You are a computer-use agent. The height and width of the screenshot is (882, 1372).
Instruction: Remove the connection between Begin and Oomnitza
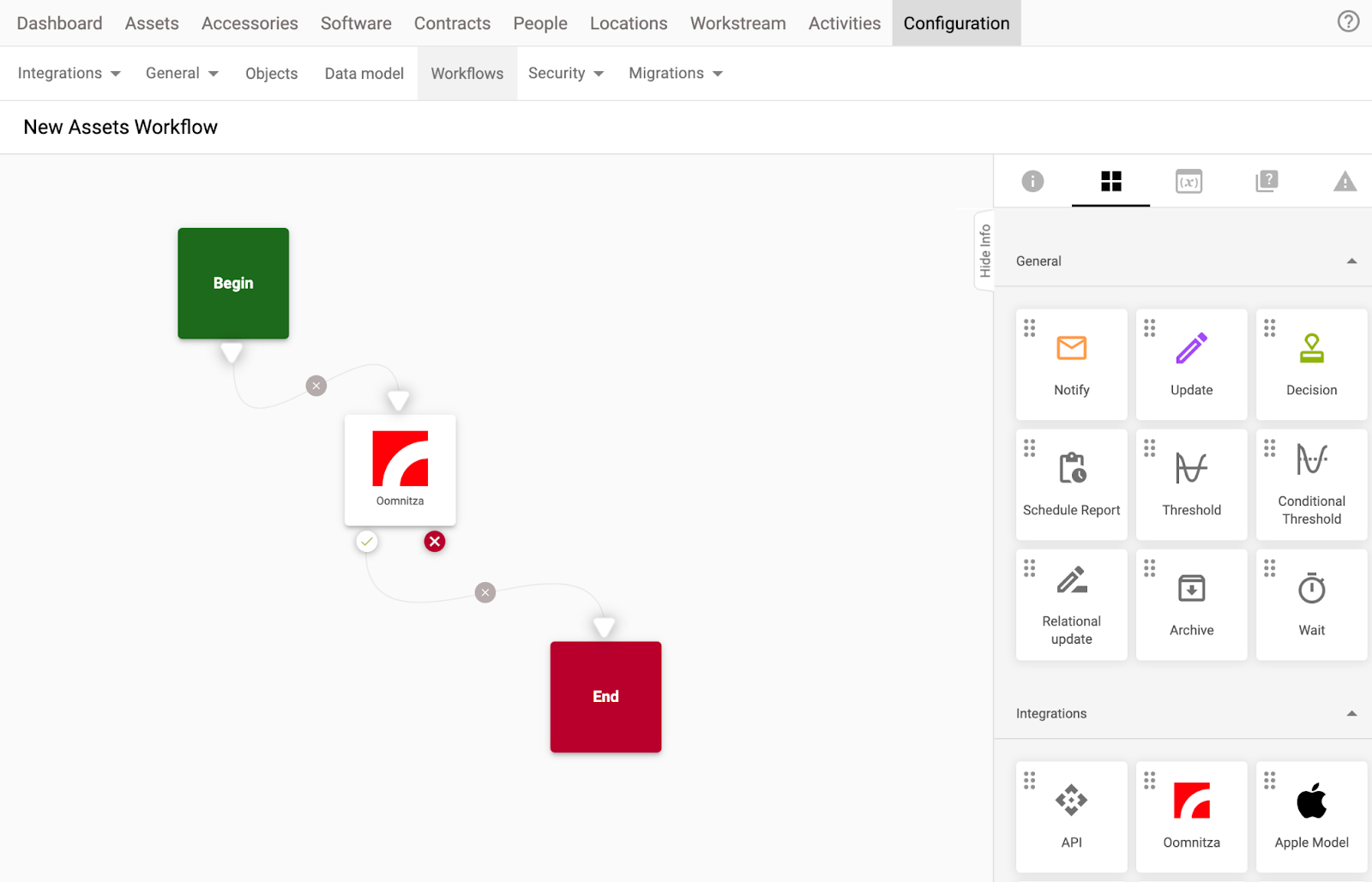pos(316,386)
